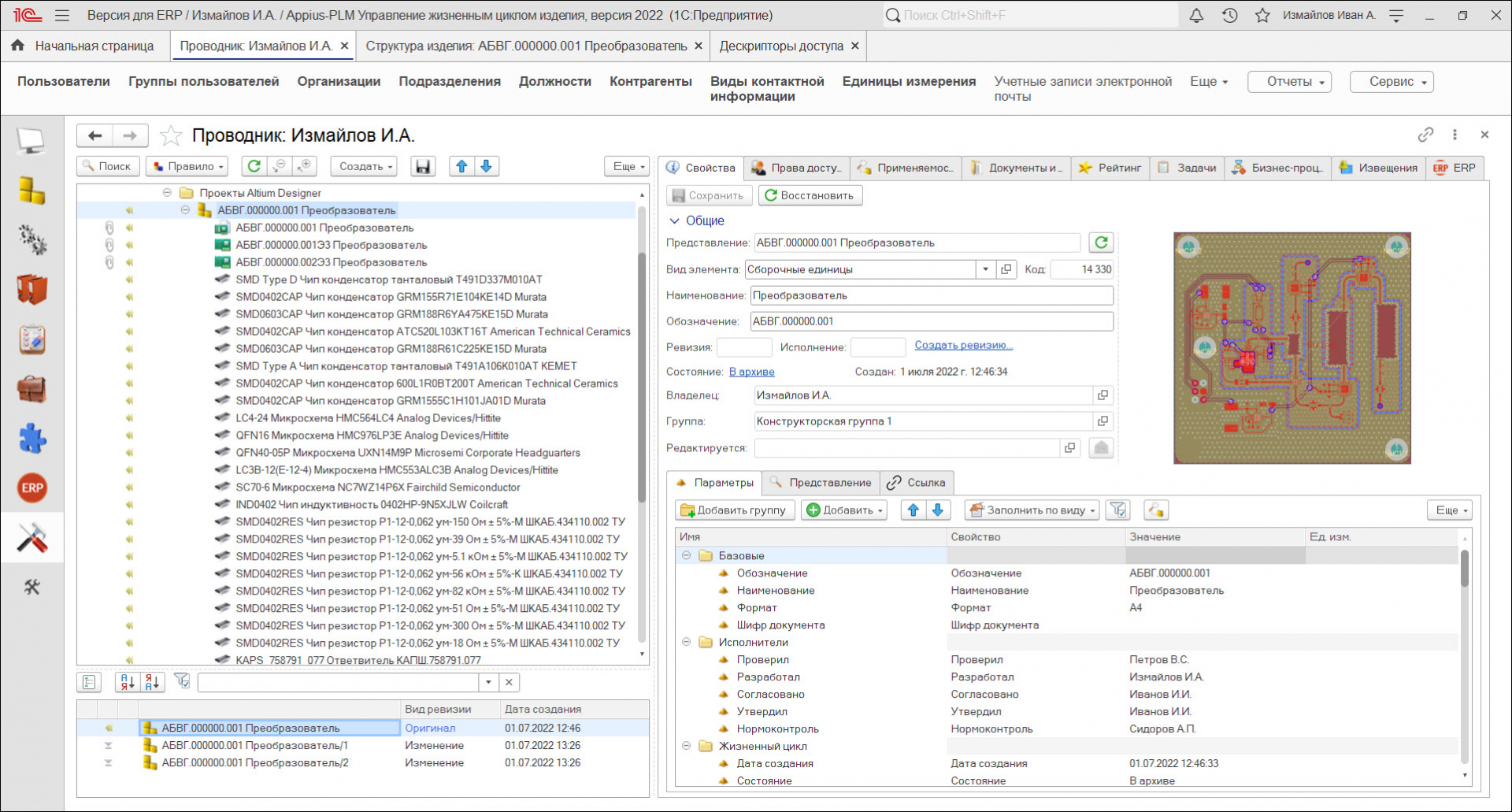Open the monitor icon section in left sidebar
The width and height of the screenshot is (1512, 812).
(31, 142)
